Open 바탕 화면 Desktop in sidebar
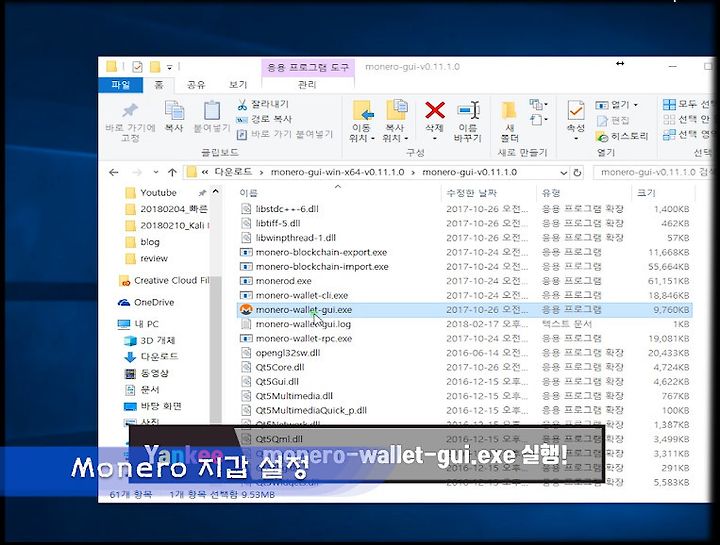This screenshot has height=545, width=720. pyautogui.click(x=161, y=406)
